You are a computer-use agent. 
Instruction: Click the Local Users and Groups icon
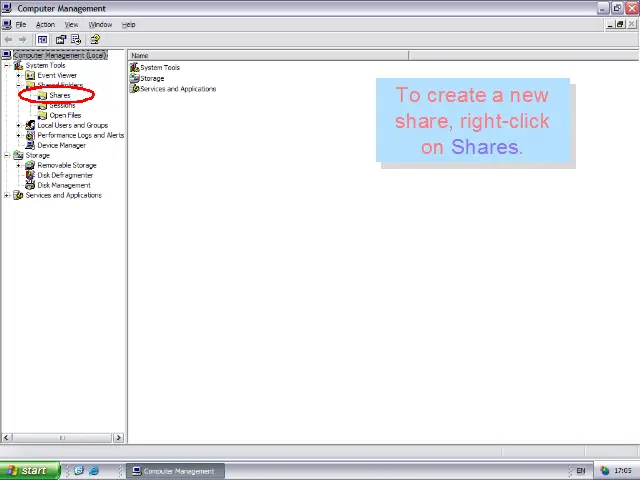coord(30,125)
